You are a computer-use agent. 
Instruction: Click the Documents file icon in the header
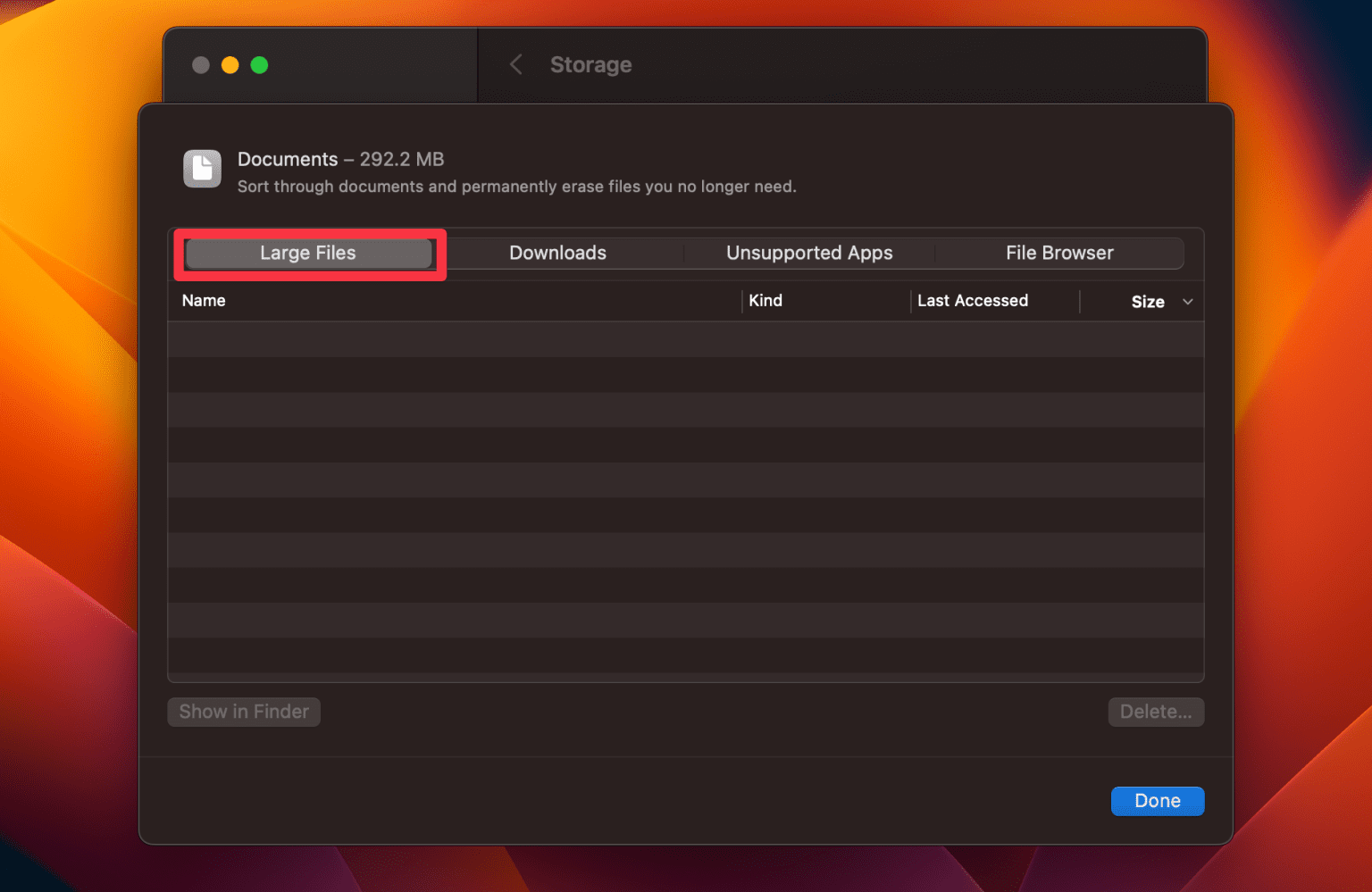[x=202, y=169]
